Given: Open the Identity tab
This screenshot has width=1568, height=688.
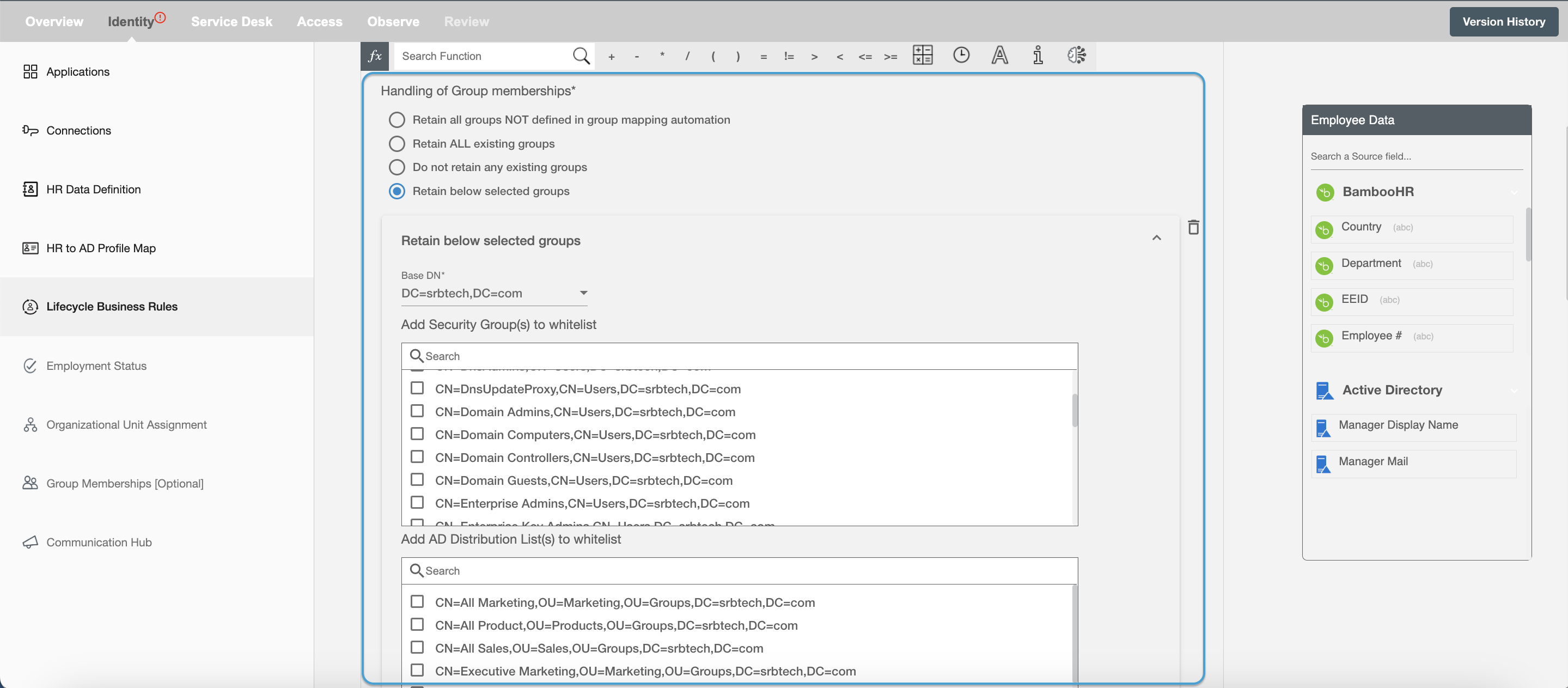Looking at the screenshot, I should pyautogui.click(x=131, y=21).
